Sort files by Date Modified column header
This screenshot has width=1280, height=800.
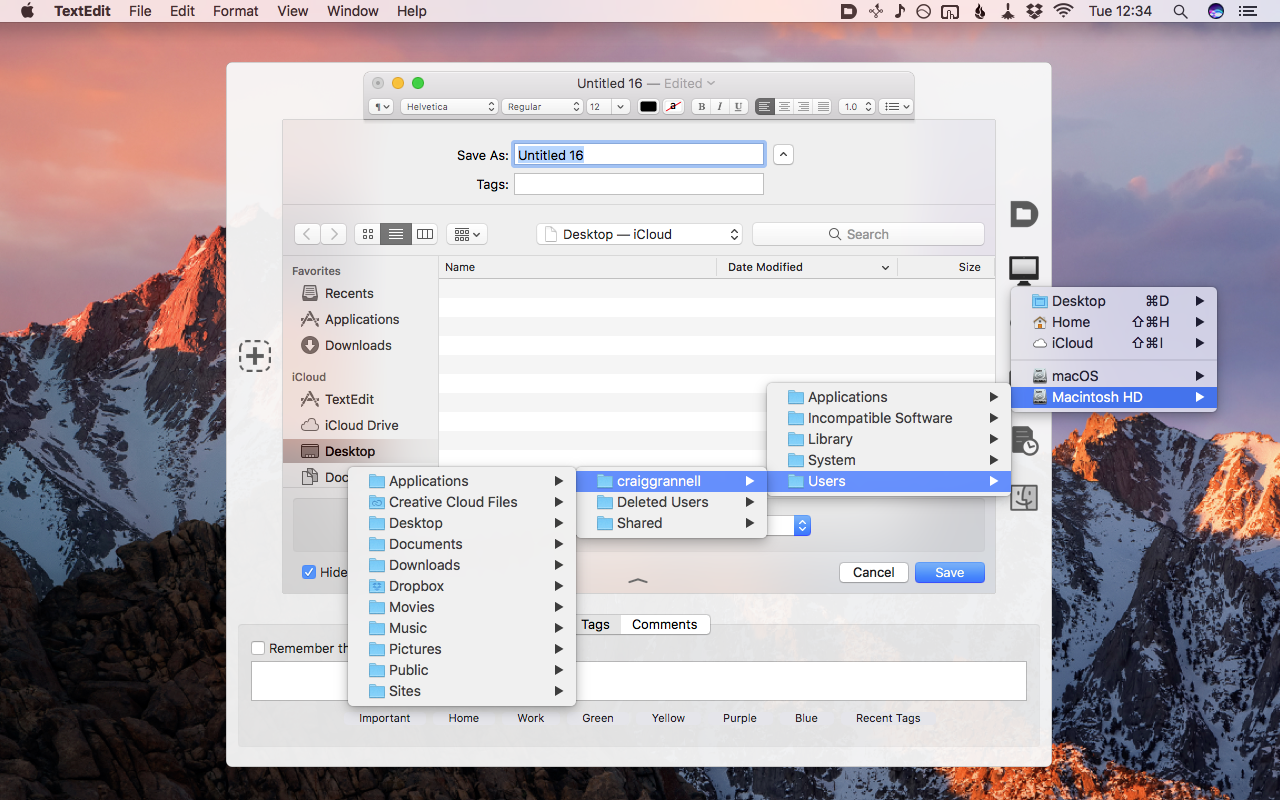807,267
